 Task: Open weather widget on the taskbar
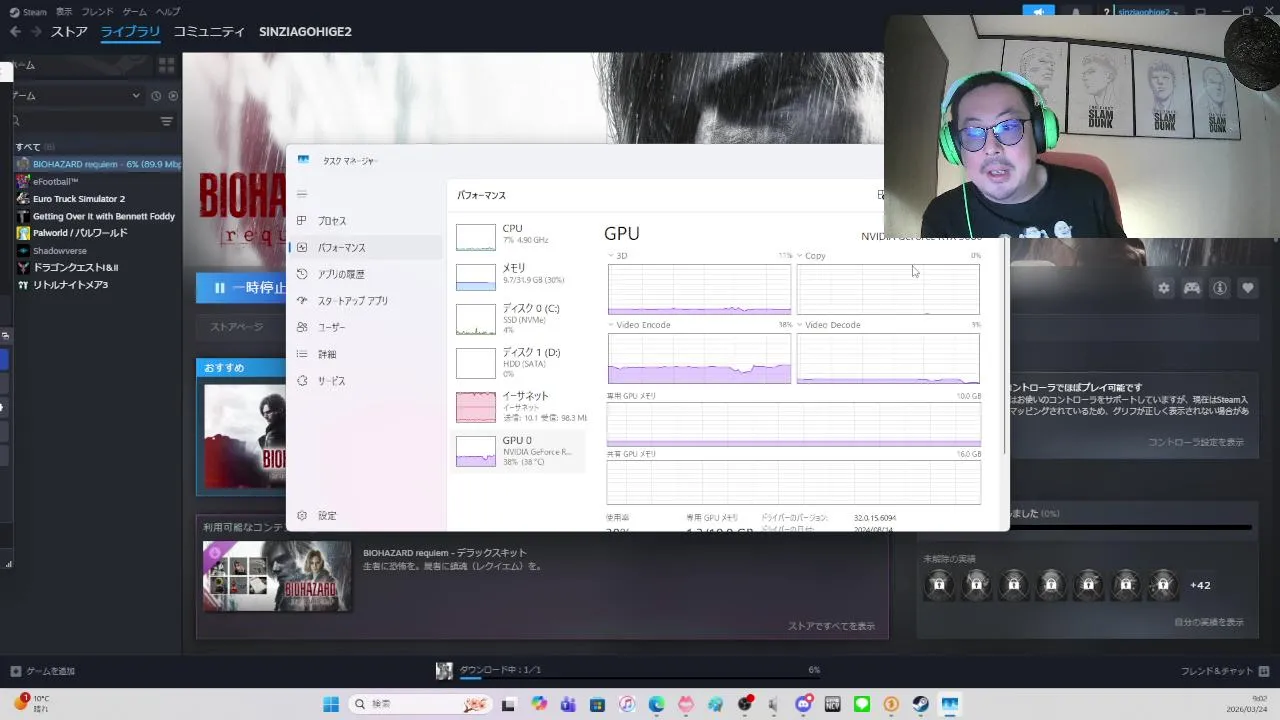pos(31,703)
